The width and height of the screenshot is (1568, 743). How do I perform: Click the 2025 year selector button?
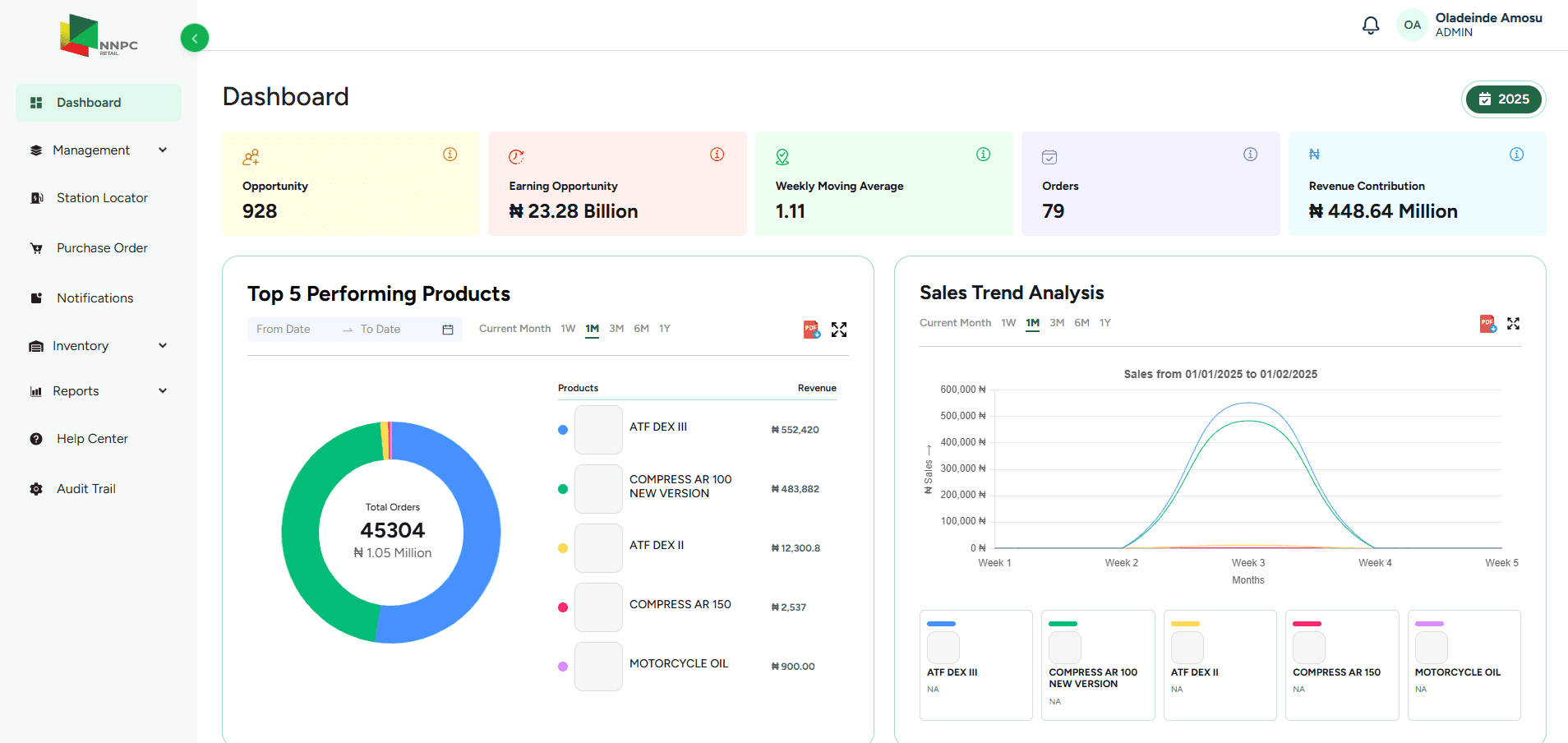coord(1503,99)
